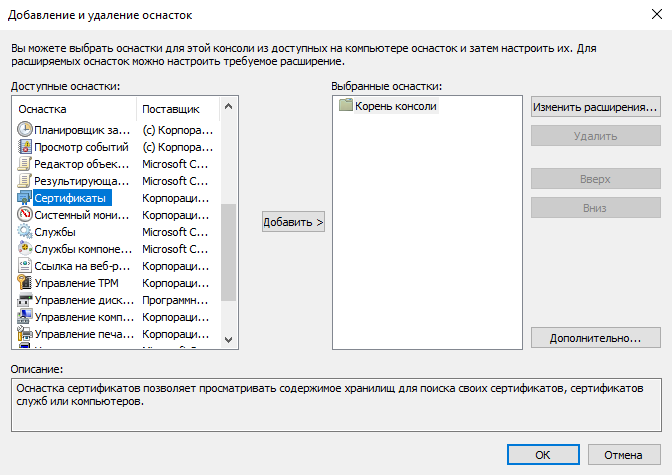Click the Event Viewer icon next to Просмотр событий
This screenshot has width=672, height=475.
(x=25, y=147)
